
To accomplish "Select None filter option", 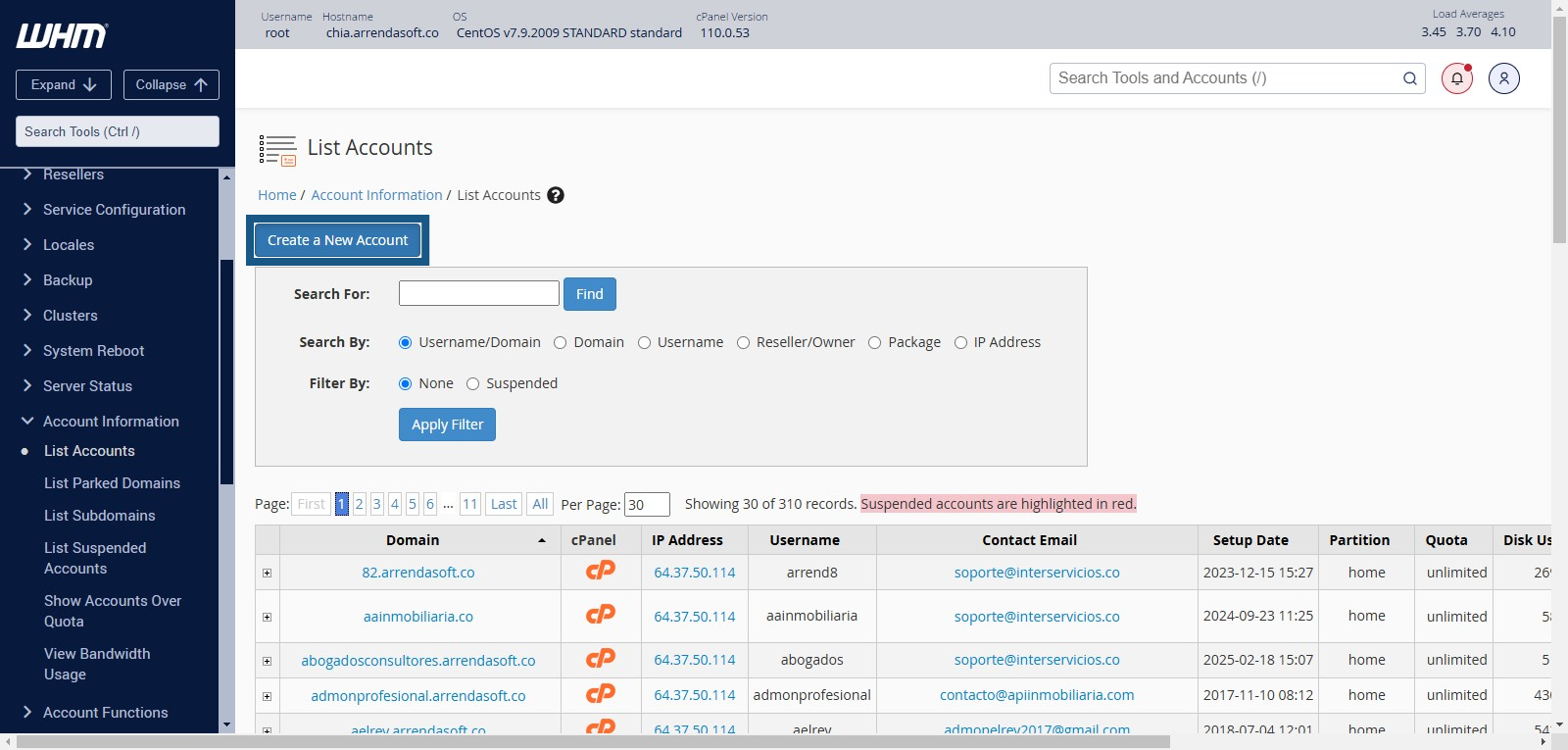I will click(x=405, y=383).
